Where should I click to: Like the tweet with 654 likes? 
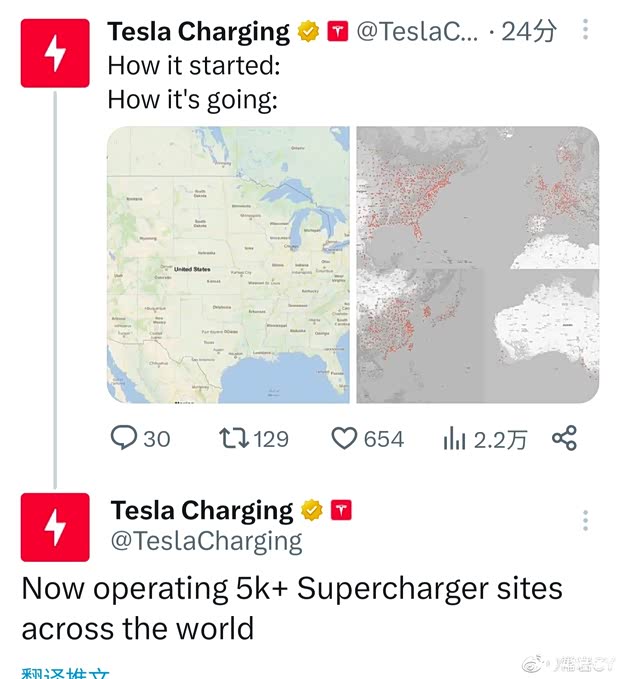pos(344,438)
